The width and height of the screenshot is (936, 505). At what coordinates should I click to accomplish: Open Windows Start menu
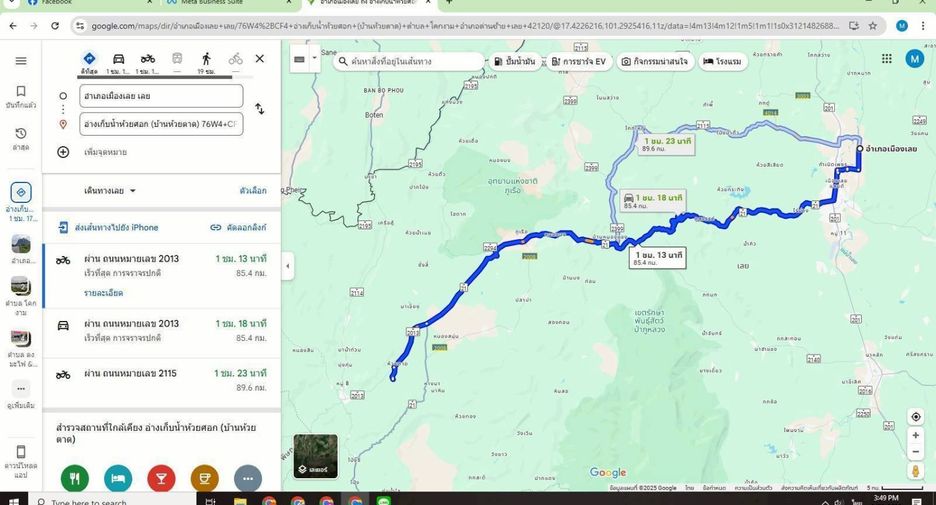tap(13, 500)
